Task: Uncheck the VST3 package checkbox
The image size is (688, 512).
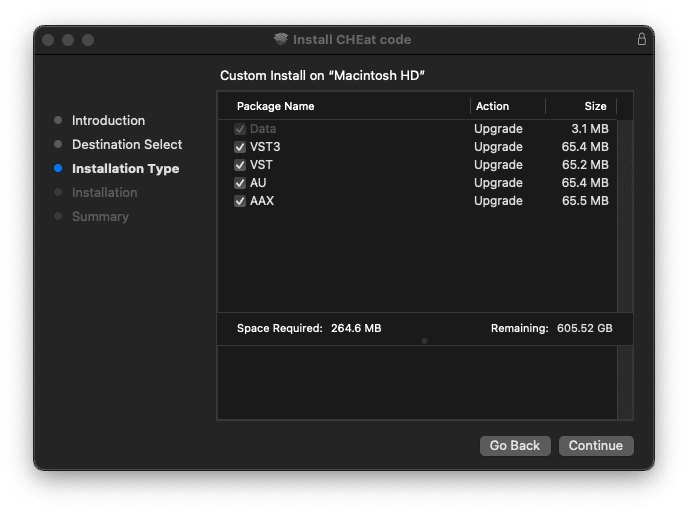Action: (x=240, y=147)
